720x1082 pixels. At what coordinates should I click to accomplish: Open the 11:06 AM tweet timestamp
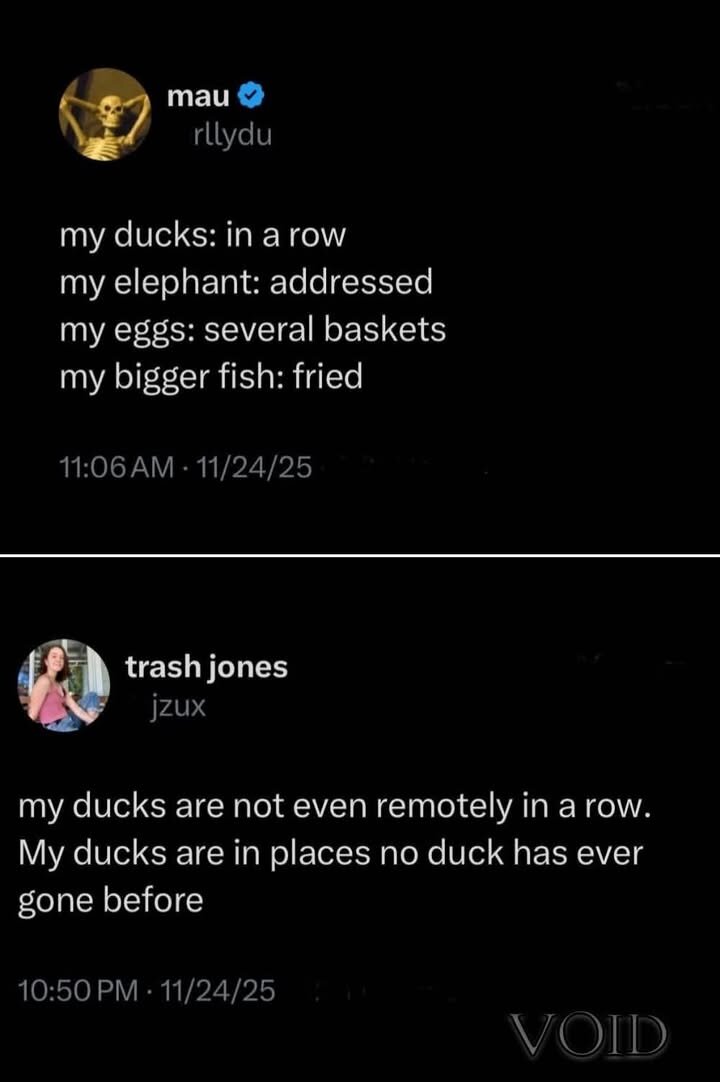click(x=117, y=467)
